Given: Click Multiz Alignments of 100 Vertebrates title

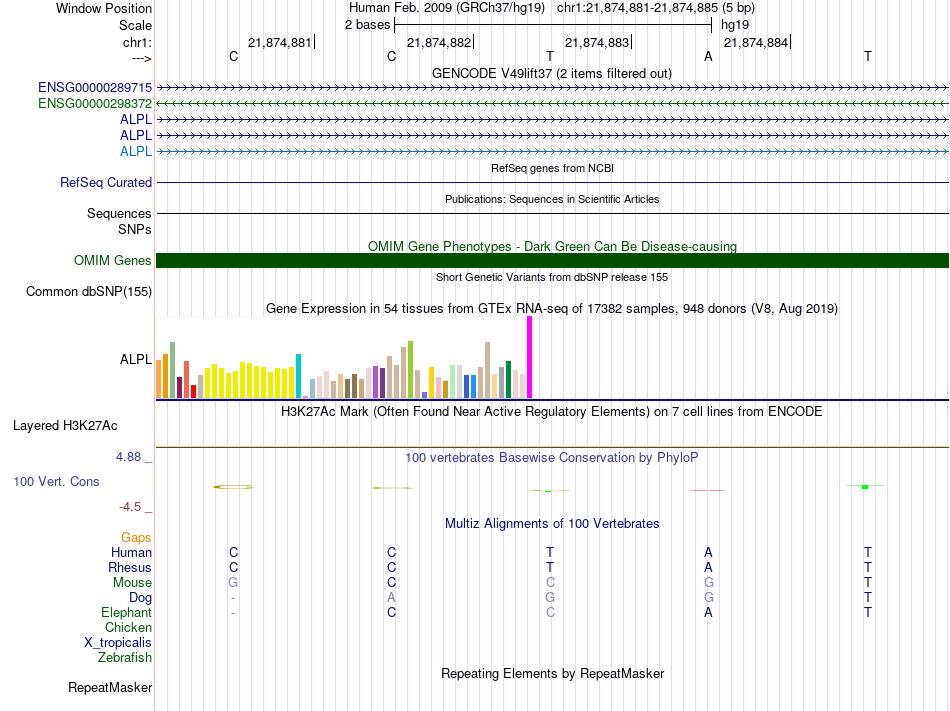Looking at the screenshot, I should click(552, 524).
